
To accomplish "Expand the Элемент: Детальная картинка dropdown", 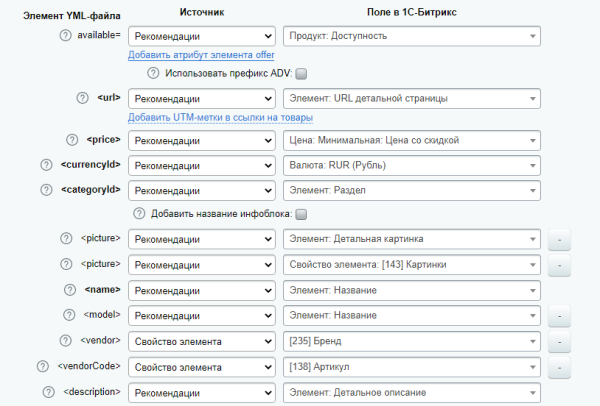I will tap(412, 239).
